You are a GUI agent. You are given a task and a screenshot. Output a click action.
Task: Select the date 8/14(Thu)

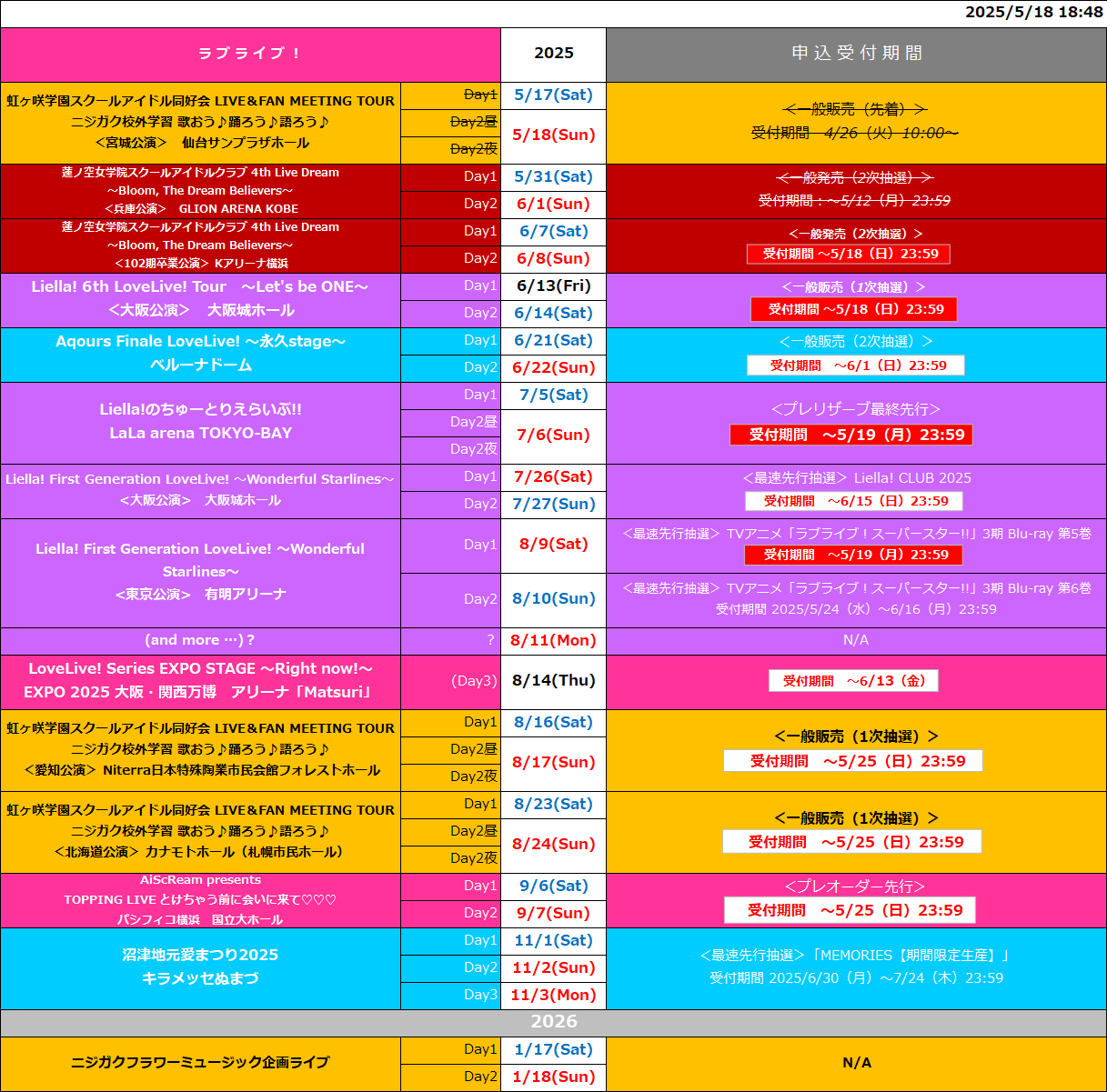553,682
